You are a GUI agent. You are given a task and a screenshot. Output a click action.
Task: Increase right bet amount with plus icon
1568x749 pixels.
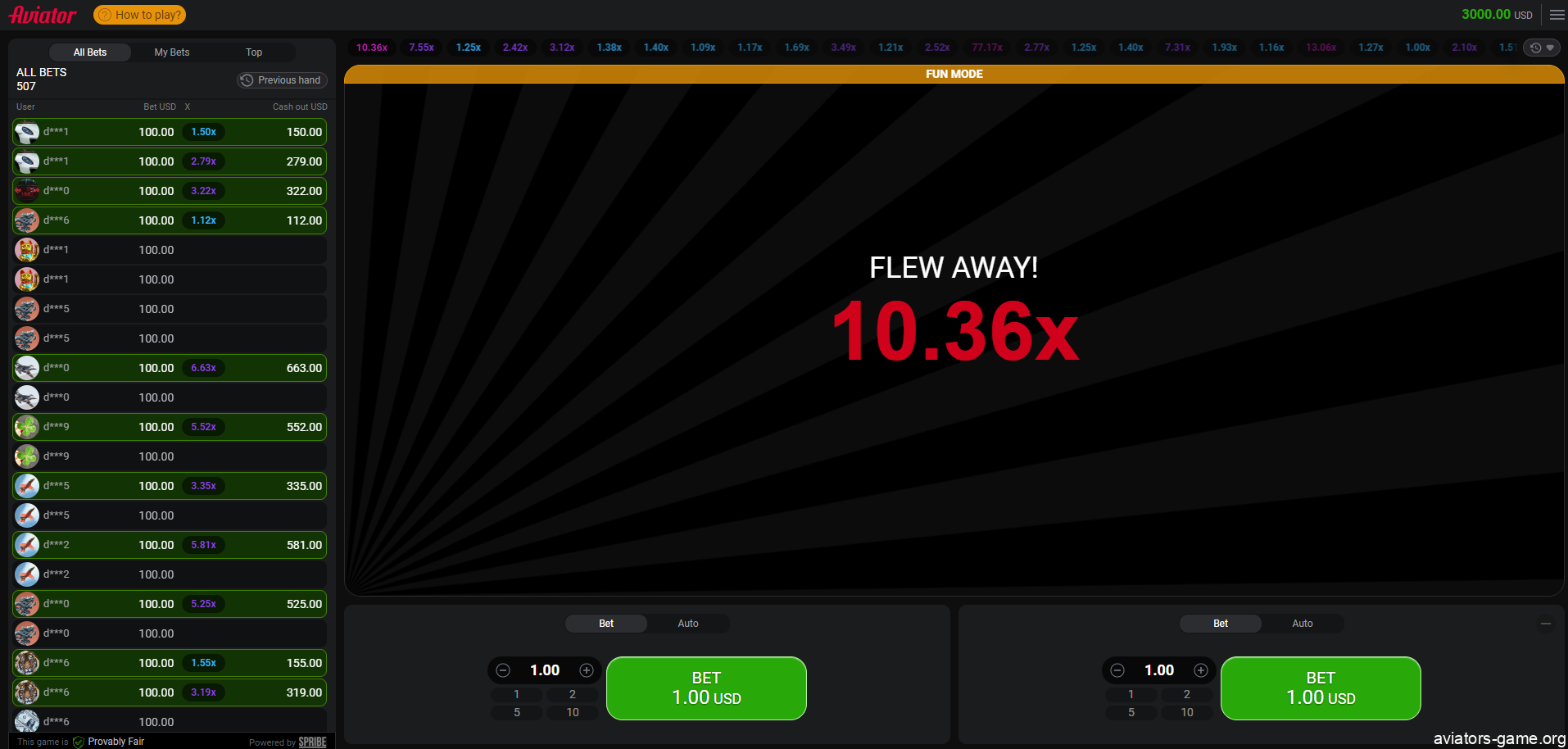[1201, 670]
